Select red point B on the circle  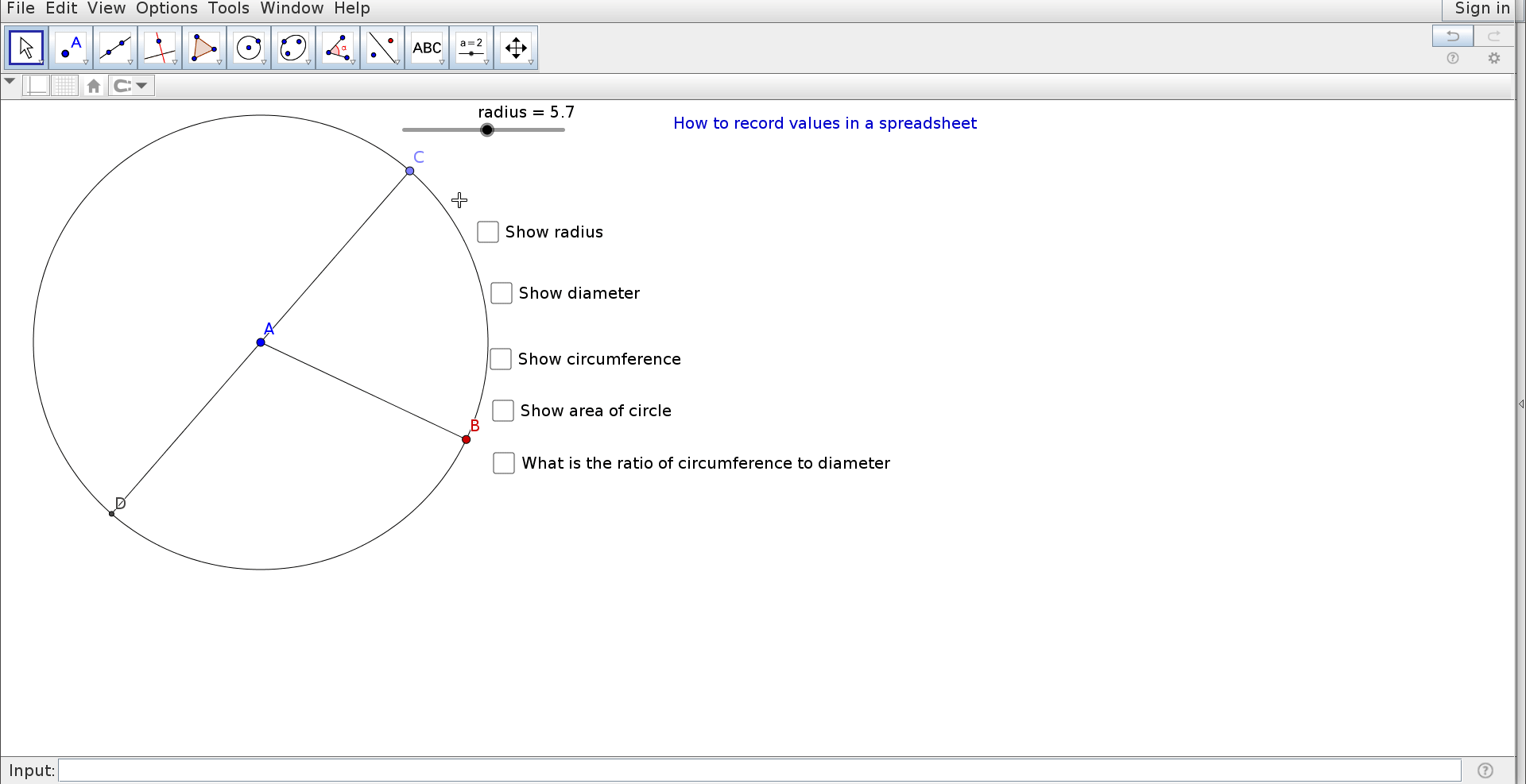coord(467,439)
